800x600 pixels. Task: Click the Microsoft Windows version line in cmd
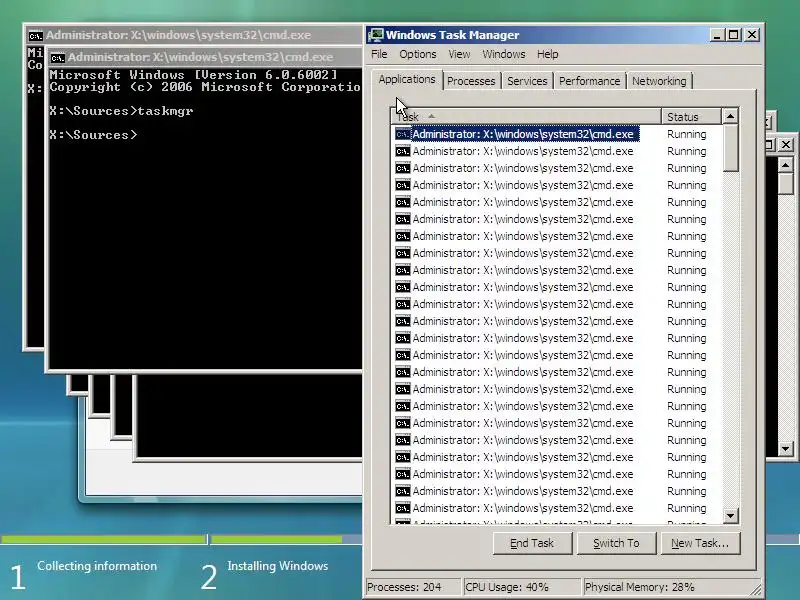coord(193,74)
